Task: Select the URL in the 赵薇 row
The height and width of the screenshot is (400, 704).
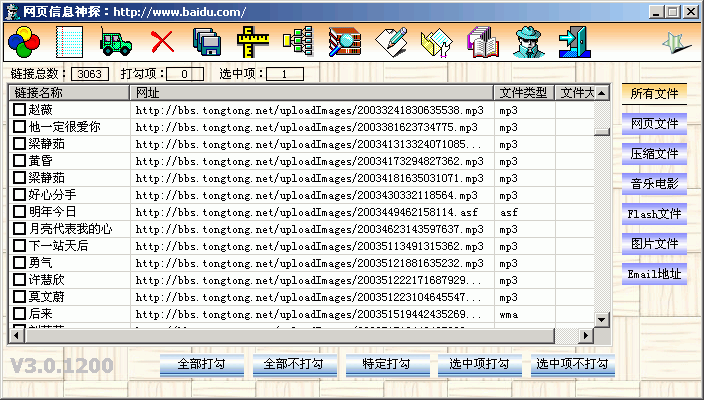Action: pos(309,110)
